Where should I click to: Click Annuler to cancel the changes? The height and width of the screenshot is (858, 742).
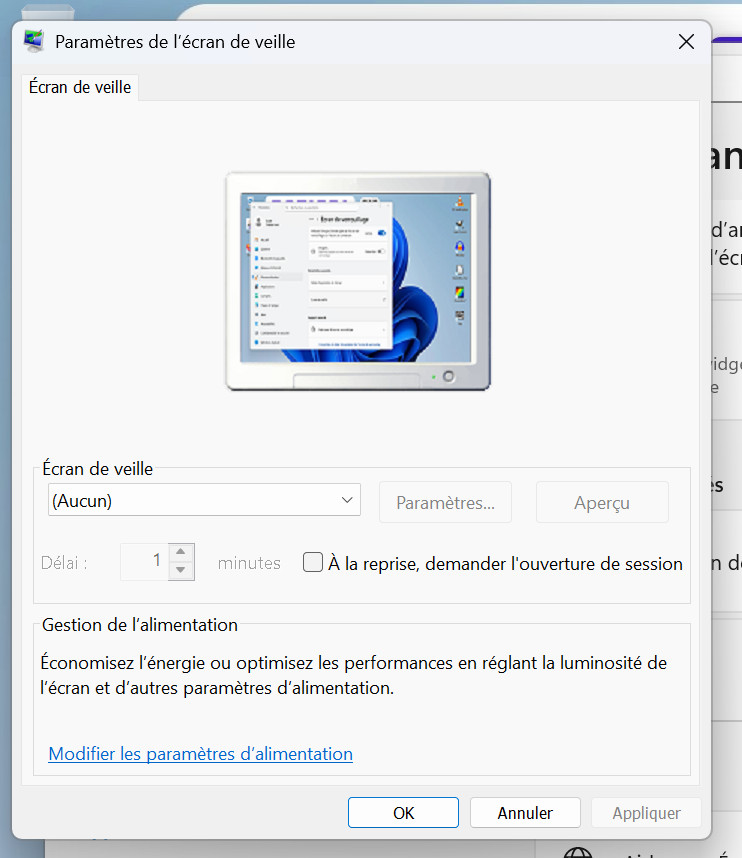525,813
